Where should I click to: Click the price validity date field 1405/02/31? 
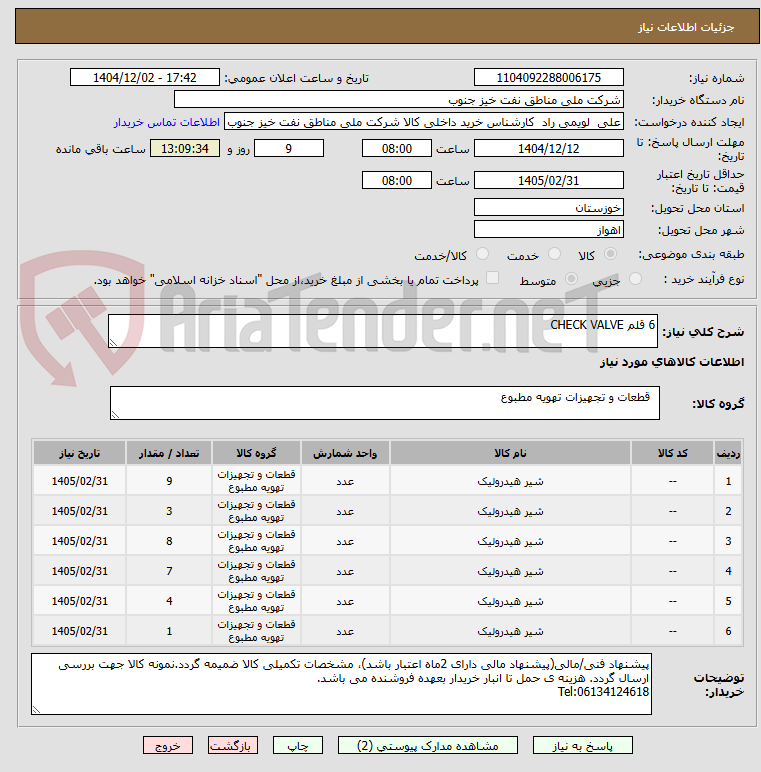(x=549, y=180)
